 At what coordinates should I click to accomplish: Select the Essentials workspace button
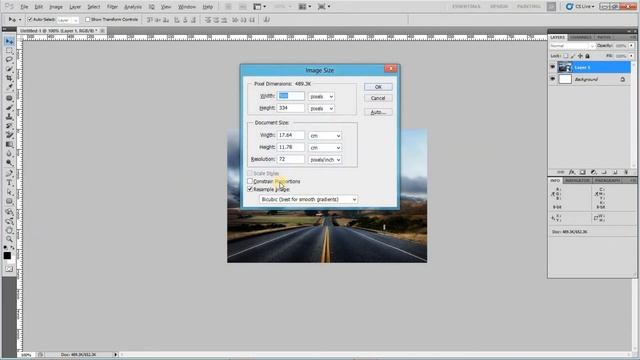467,7
